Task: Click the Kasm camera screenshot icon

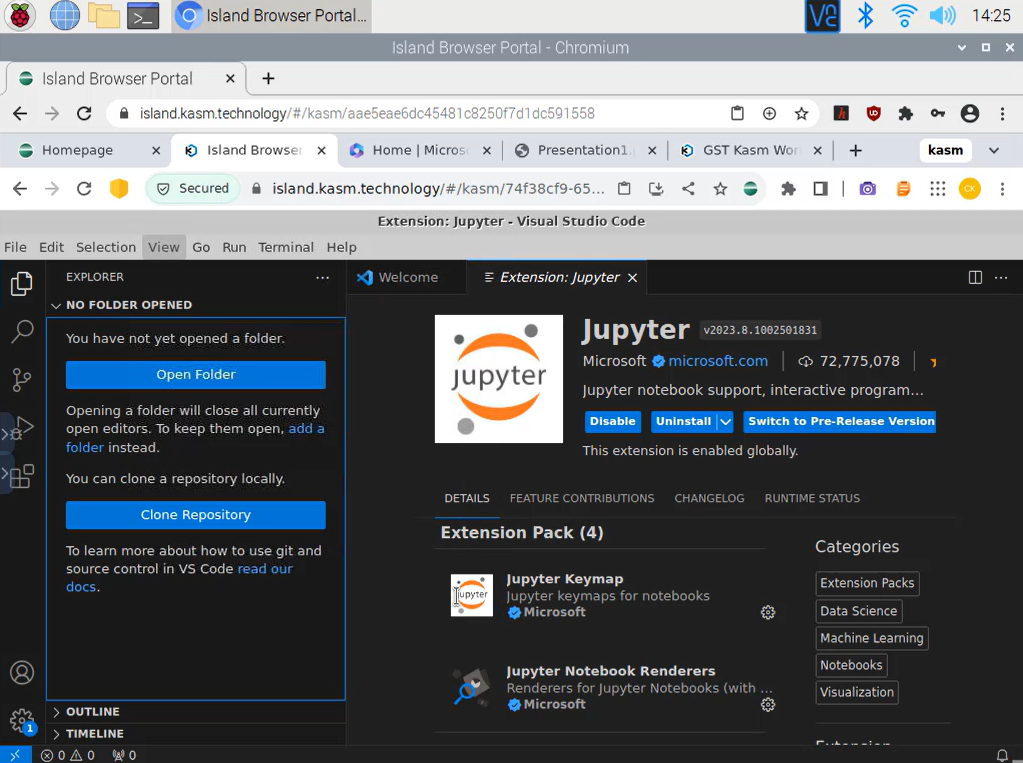Action: 868,189
